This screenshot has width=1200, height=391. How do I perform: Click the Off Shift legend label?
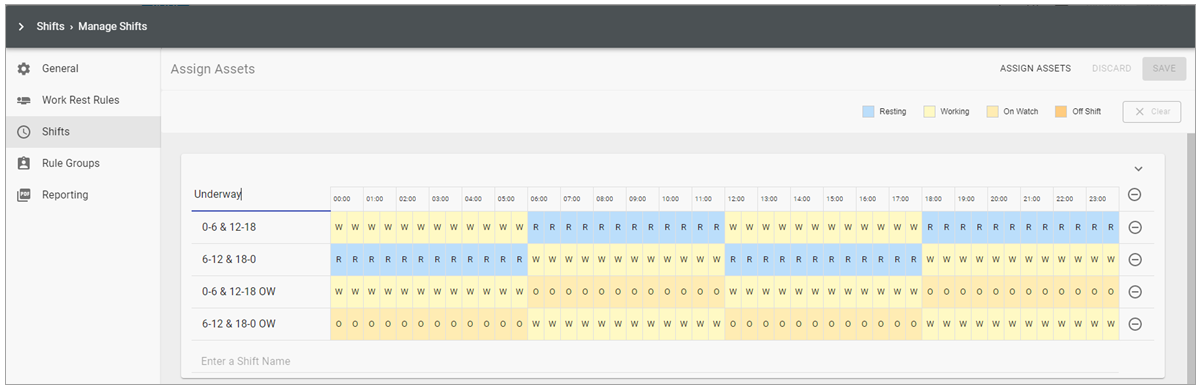[1086, 112]
